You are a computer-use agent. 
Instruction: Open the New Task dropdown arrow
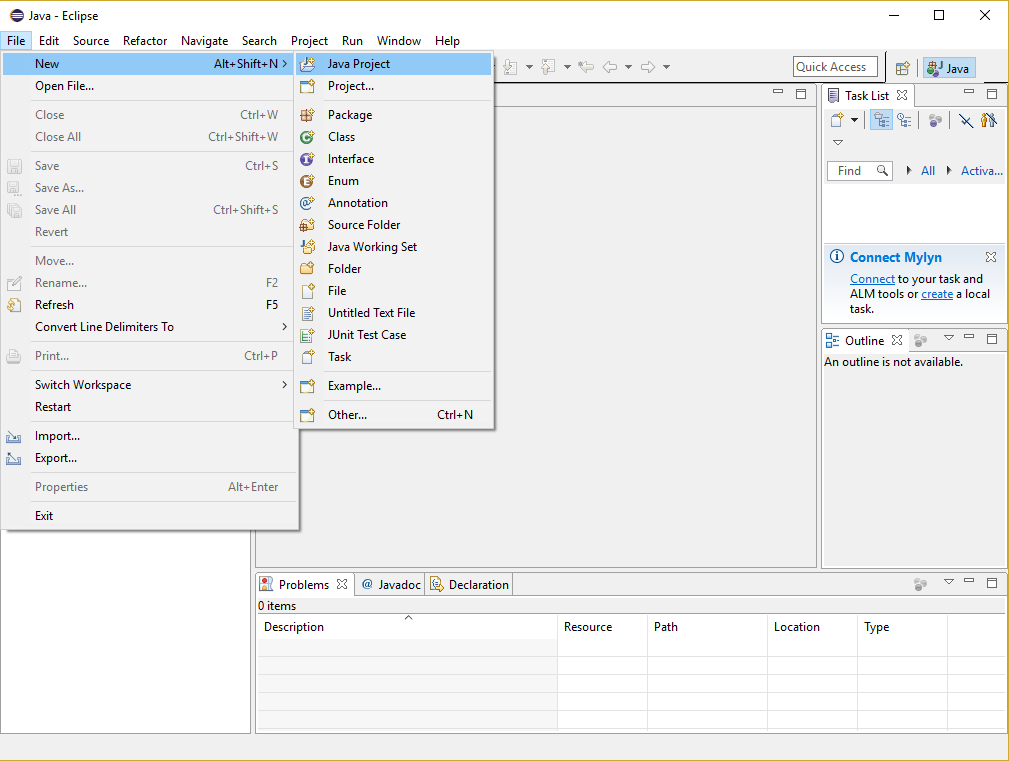click(854, 120)
